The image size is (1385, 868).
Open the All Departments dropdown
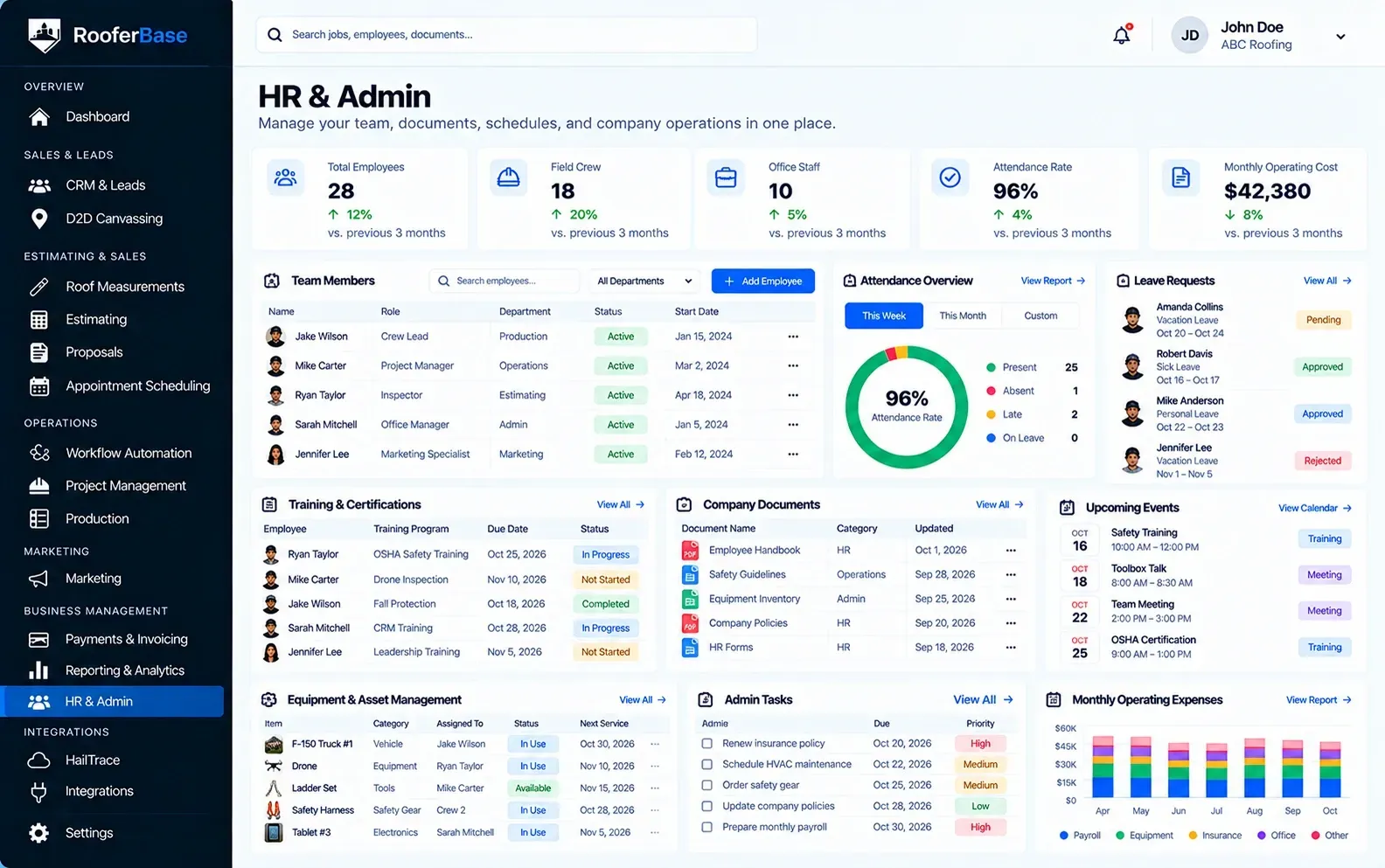click(644, 281)
